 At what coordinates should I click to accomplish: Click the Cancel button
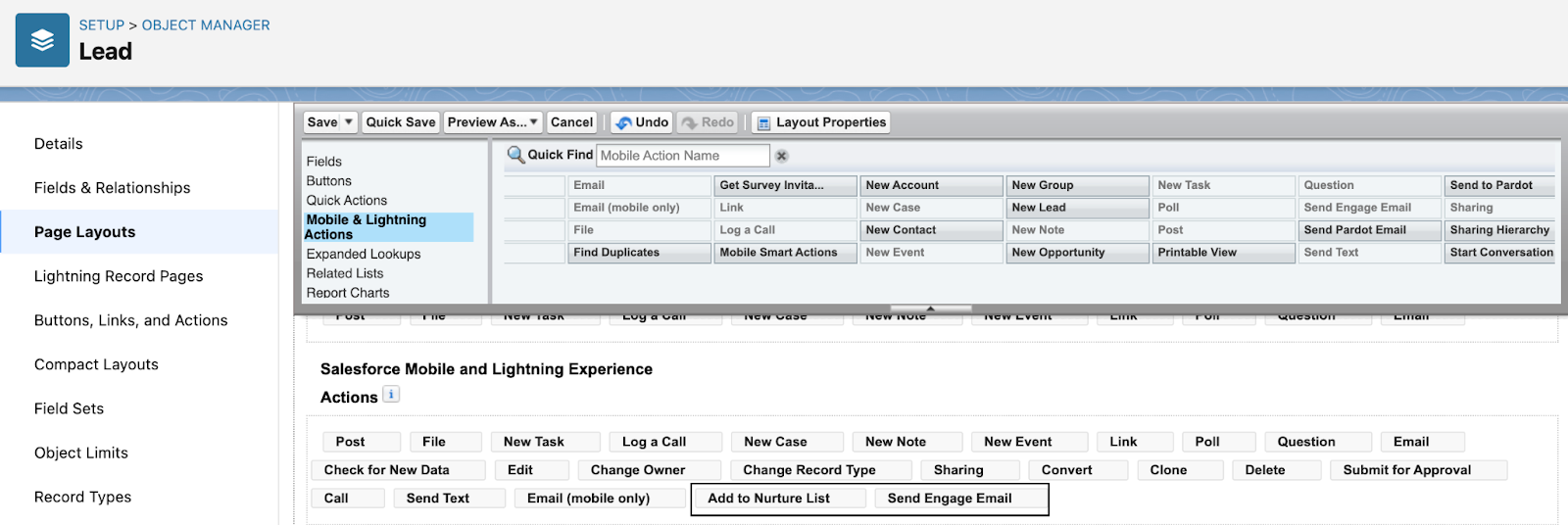tap(571, 122)
